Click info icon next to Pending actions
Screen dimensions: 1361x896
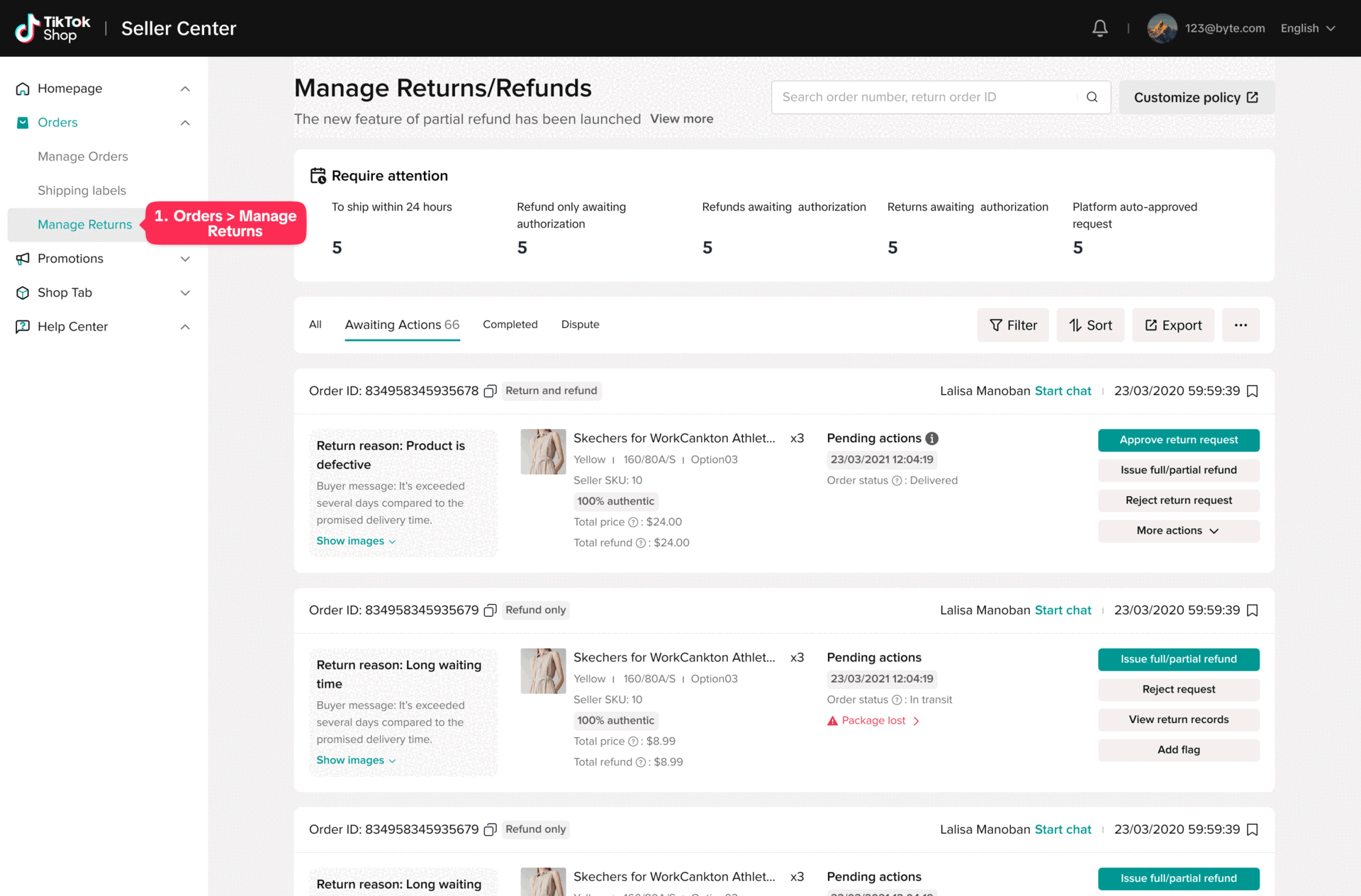(932, 439)
